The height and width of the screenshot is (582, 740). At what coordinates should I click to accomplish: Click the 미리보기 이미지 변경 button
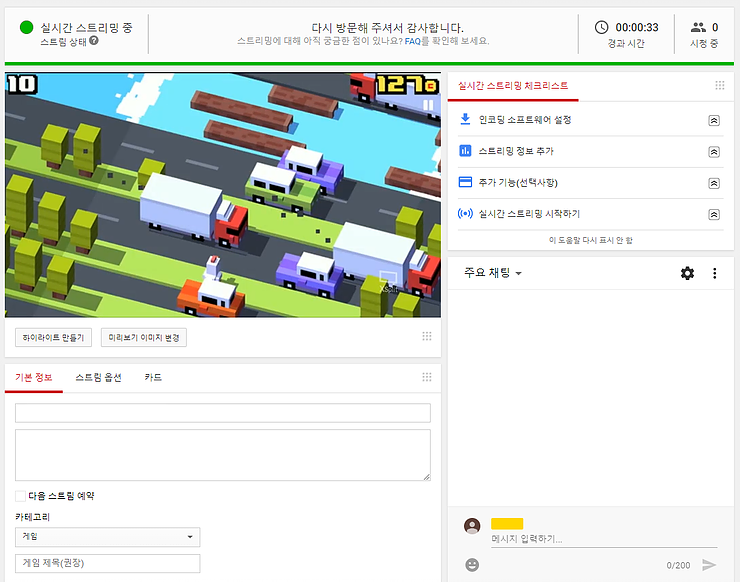pos(144,337)
